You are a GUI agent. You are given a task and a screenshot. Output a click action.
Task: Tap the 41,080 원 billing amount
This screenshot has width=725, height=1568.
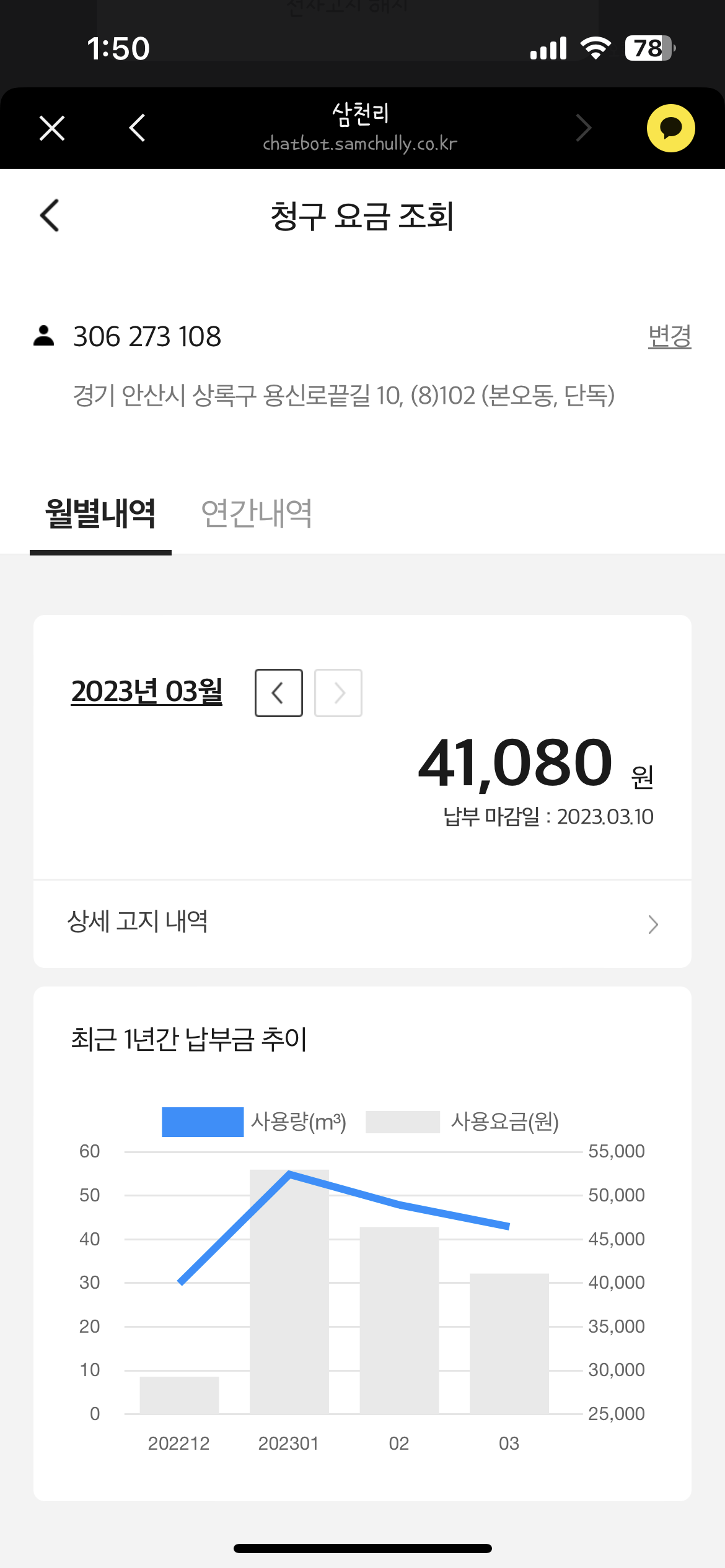click(516, 763)
